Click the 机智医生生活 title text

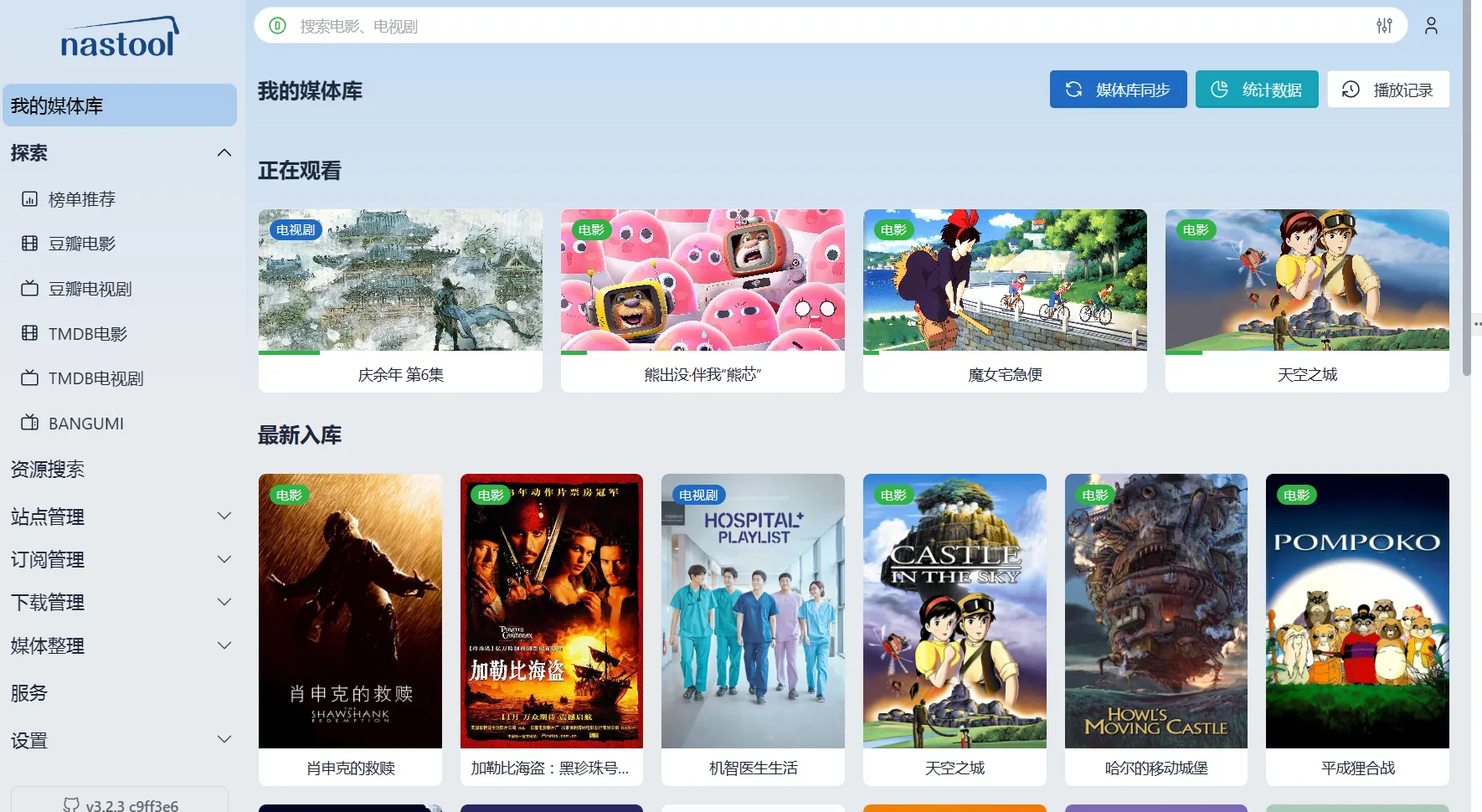753,768
